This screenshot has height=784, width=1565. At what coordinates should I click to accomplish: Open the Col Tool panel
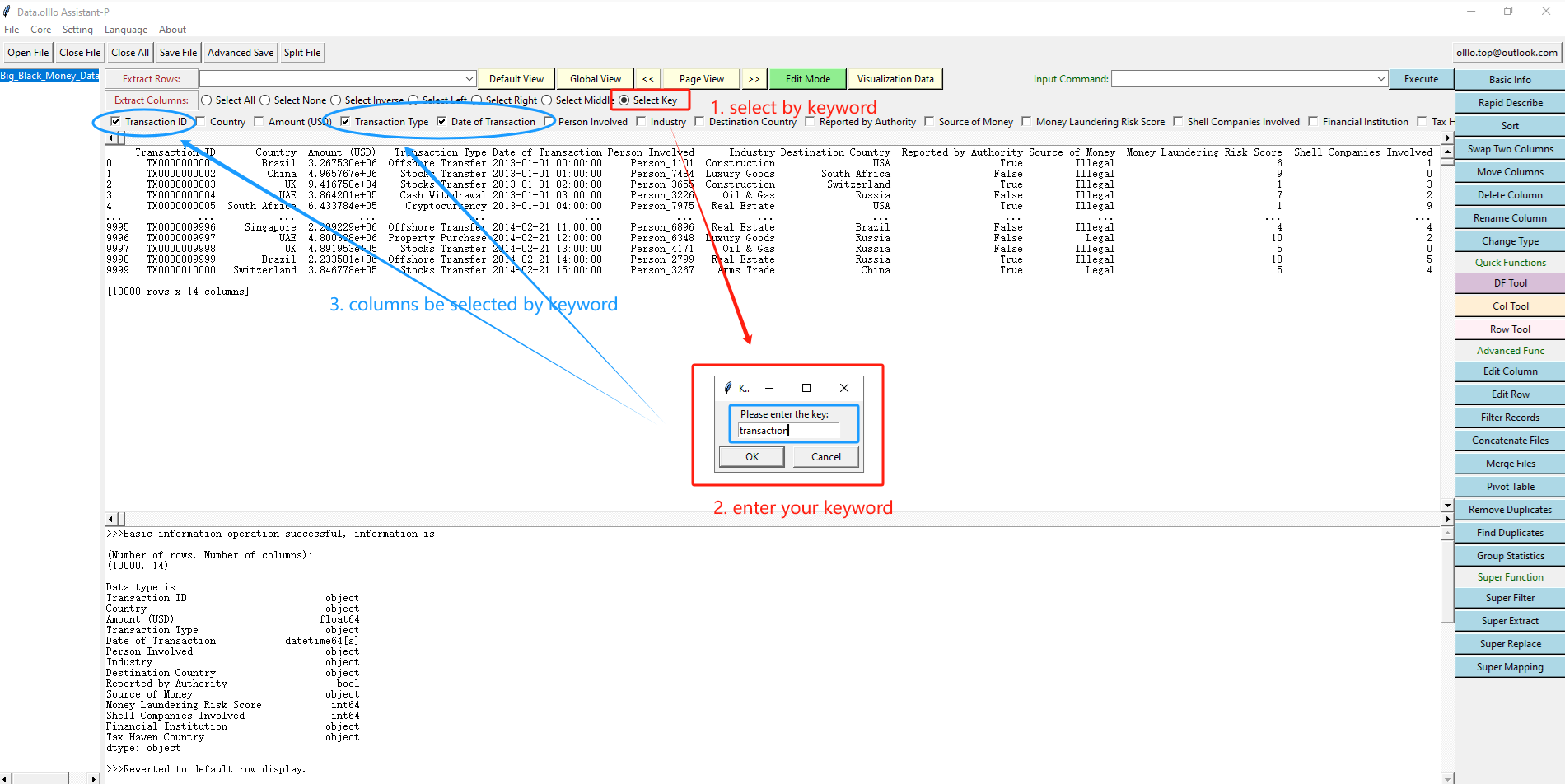click(1510, 306)
